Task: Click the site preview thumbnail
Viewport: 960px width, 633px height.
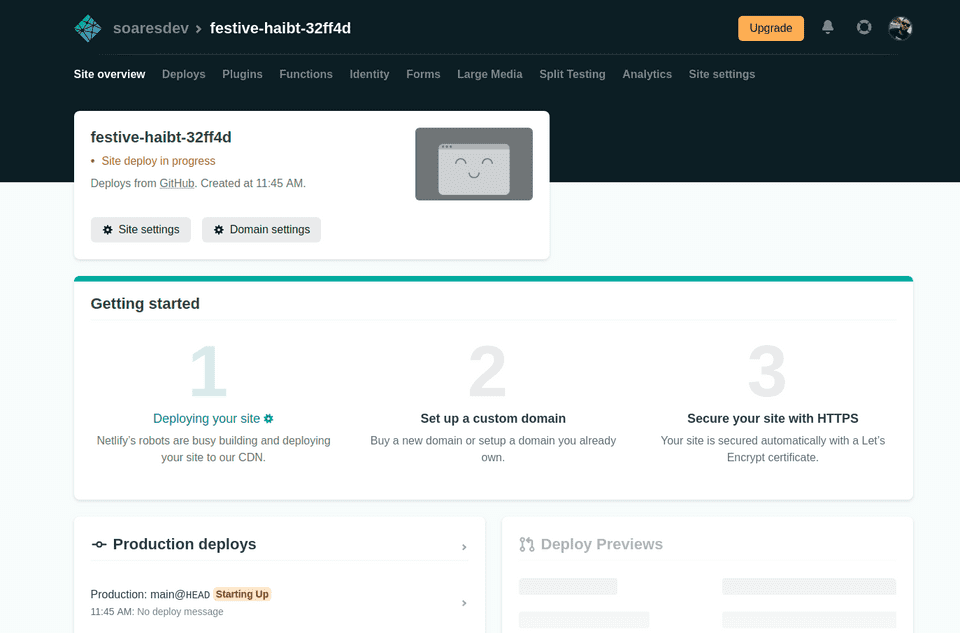Action: (x=474, y=164)
